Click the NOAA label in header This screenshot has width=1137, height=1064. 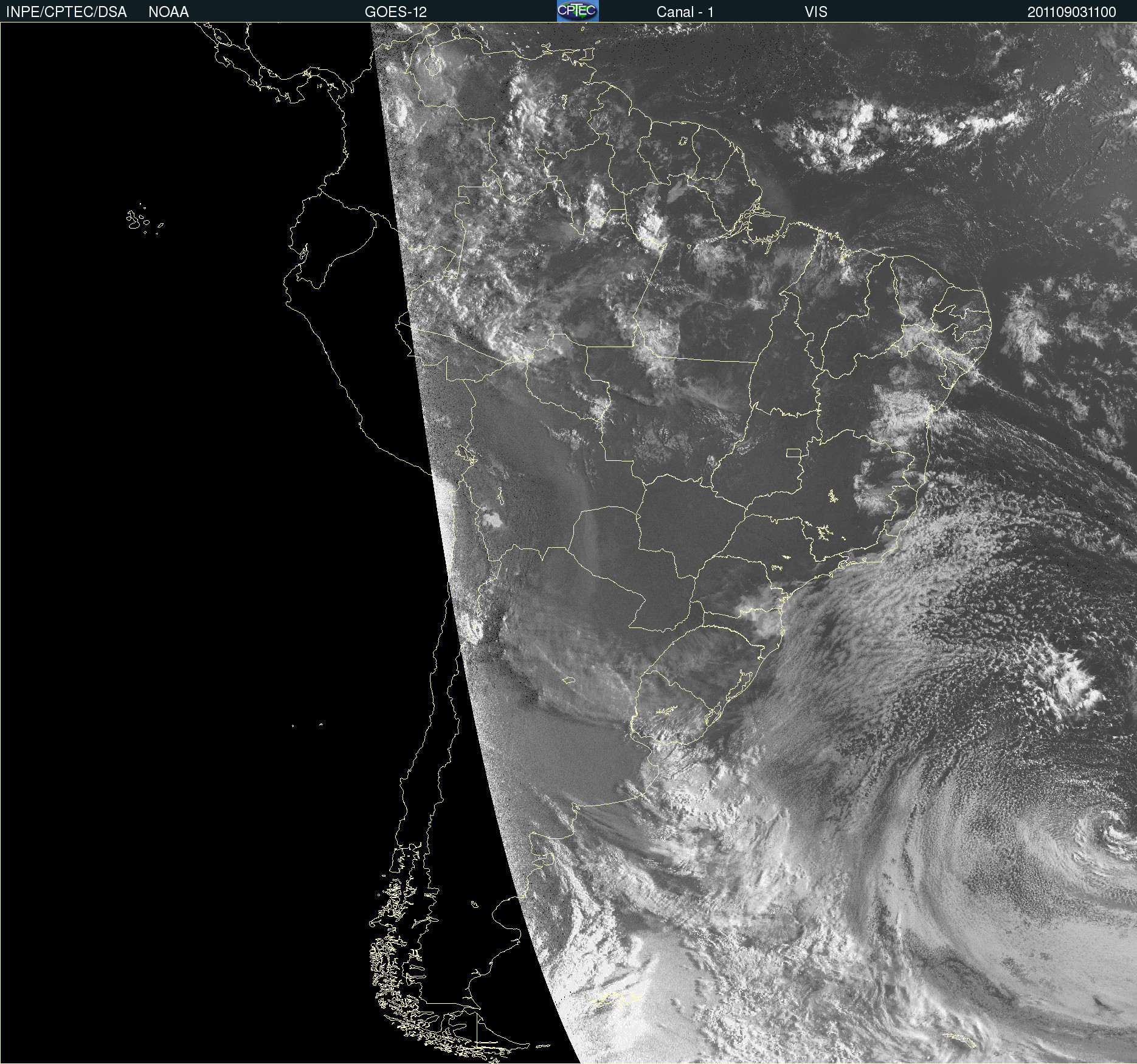(168, 12)
